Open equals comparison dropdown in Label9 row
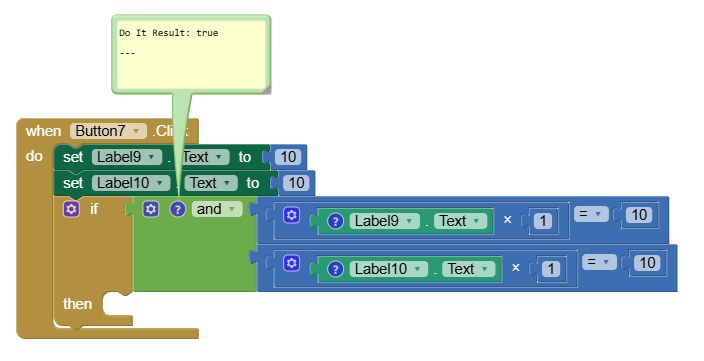The image size is (704, 361). (x=591, y=214)
